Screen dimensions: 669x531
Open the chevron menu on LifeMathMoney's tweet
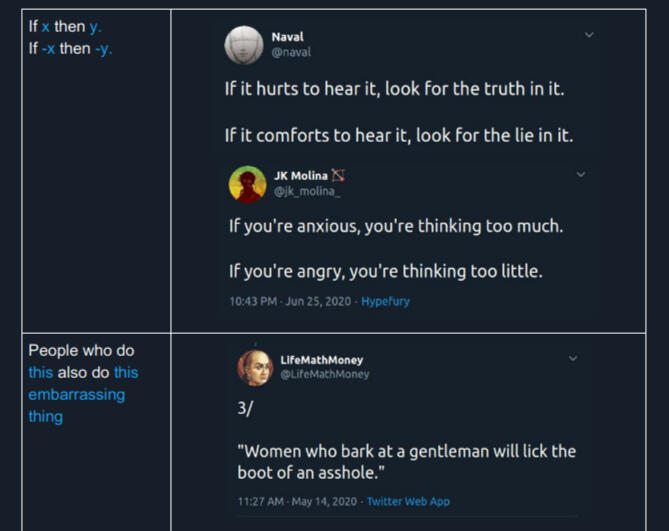point(573,358)
